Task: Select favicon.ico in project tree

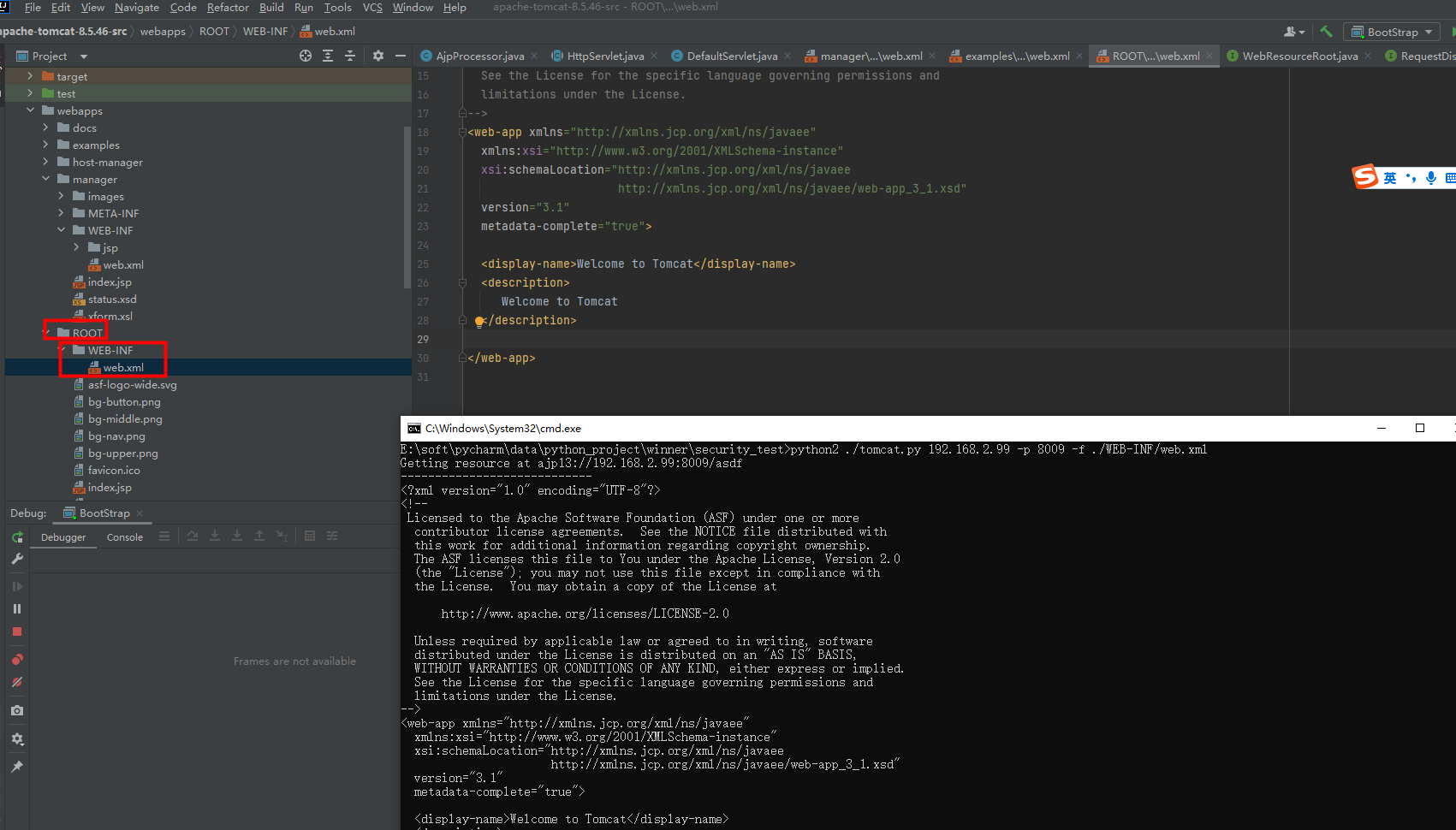Action: 113,470
